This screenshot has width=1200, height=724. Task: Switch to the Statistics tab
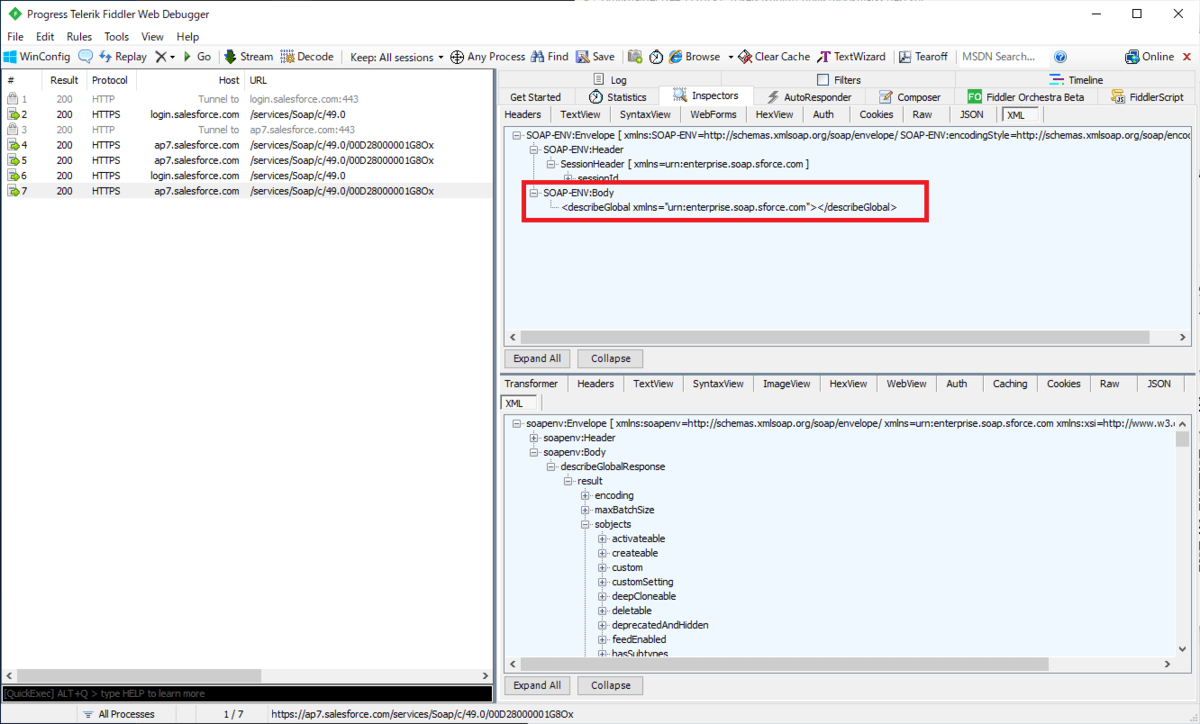pyautogui.click(x=618, y=97)
